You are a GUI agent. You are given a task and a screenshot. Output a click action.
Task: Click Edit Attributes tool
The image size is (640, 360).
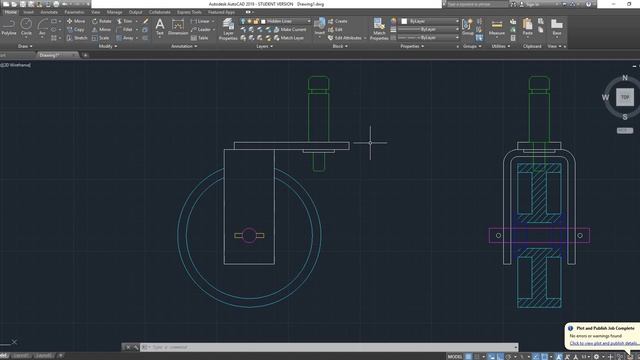345,38
